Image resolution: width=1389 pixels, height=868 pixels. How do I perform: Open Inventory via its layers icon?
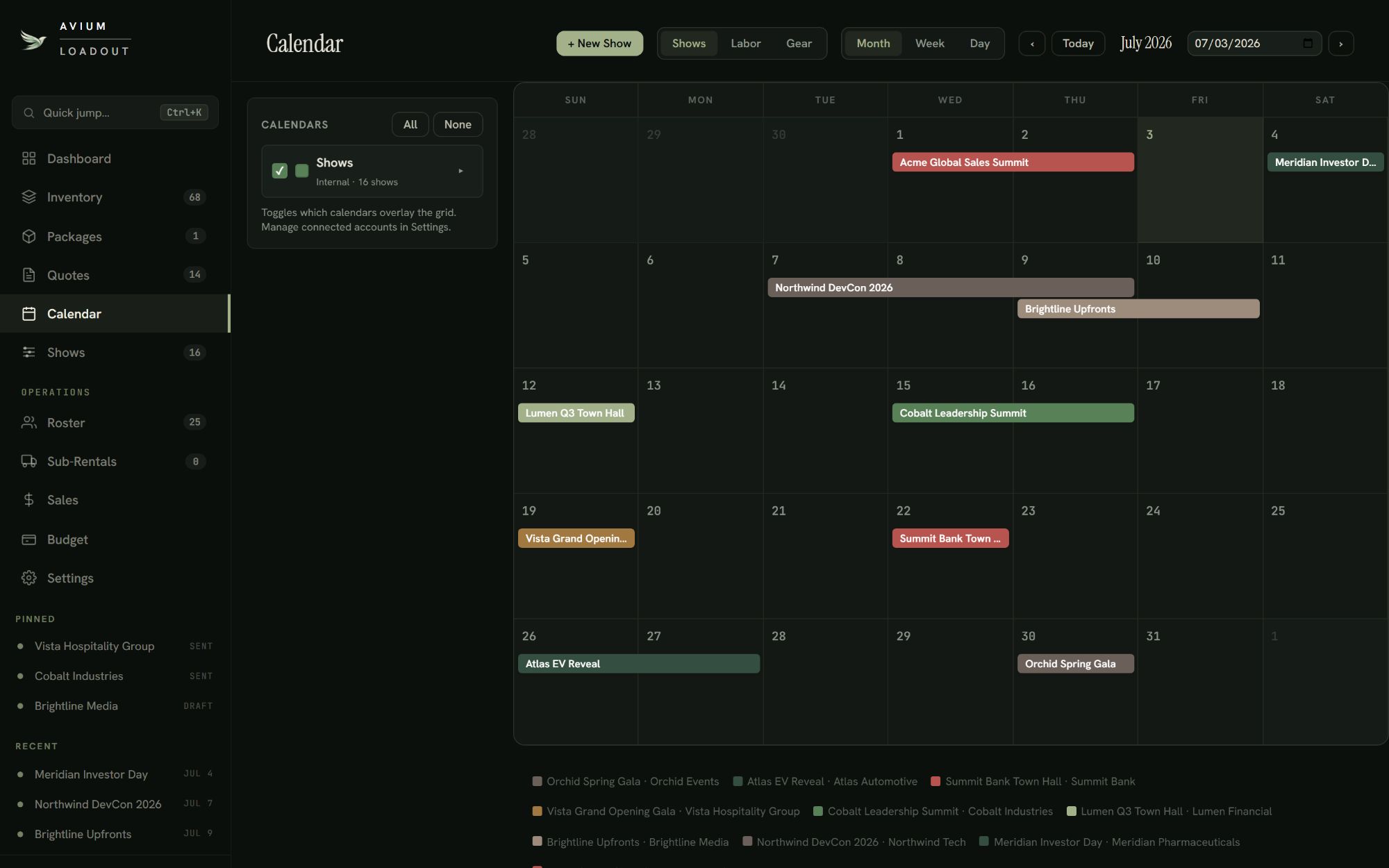28,197
